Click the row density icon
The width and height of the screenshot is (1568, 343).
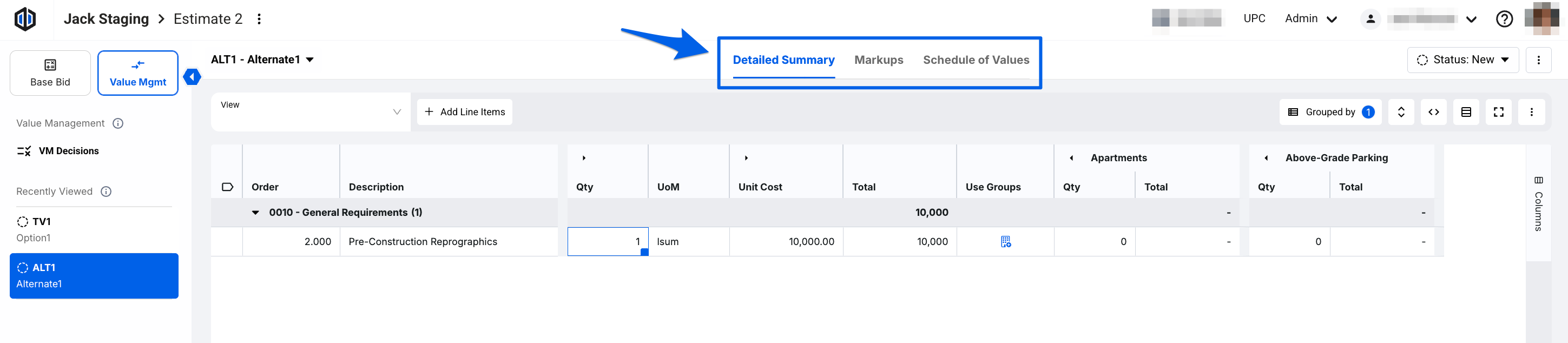(1466, 112)
